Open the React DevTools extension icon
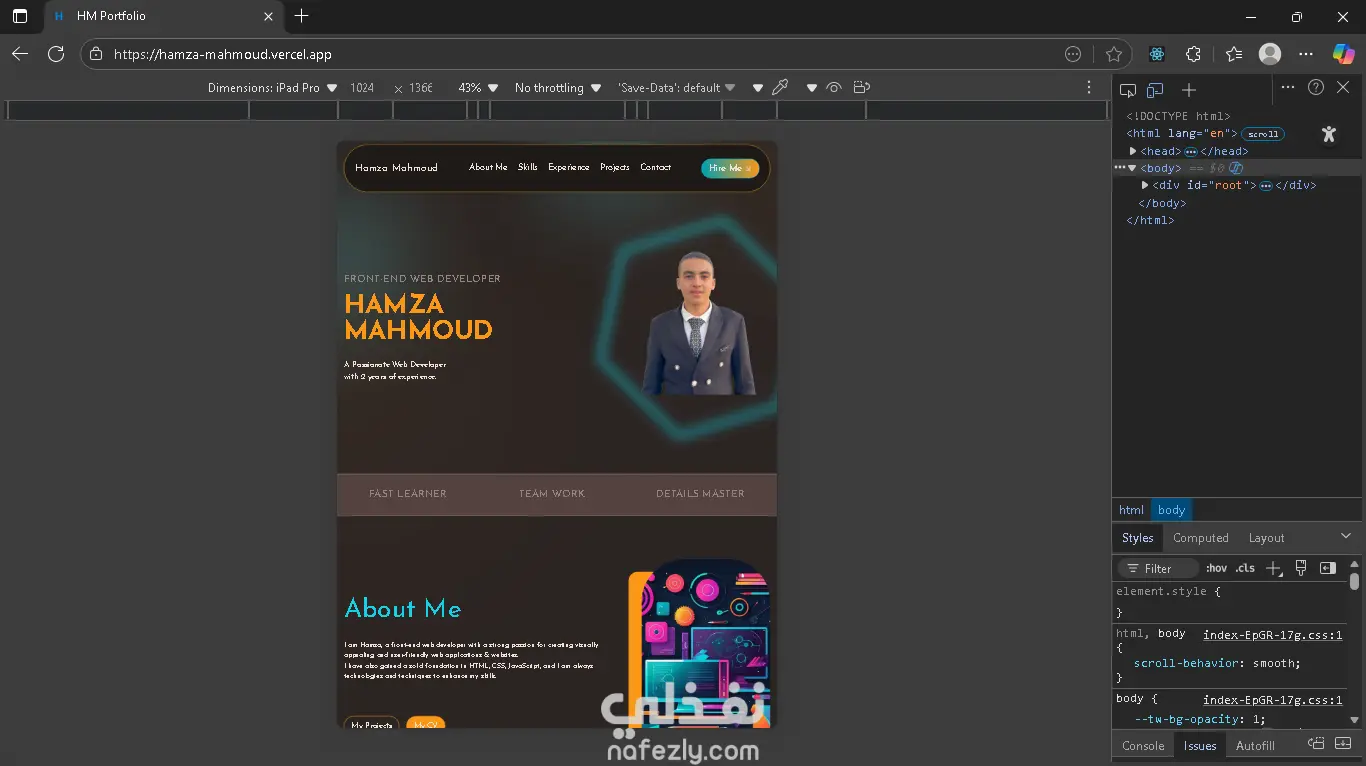This screenshot has width=1366, height=766. (x=1157, y=55)
